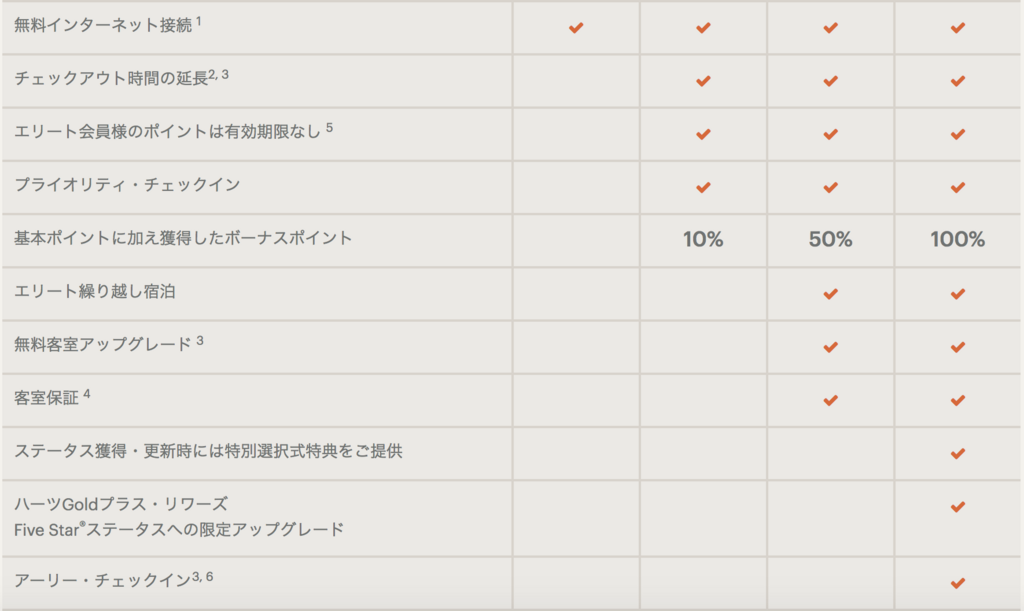The height and width of the screenshot is (611, 1024).
Task: Click the 50% bonus points value
Action: tap(830, 240)
